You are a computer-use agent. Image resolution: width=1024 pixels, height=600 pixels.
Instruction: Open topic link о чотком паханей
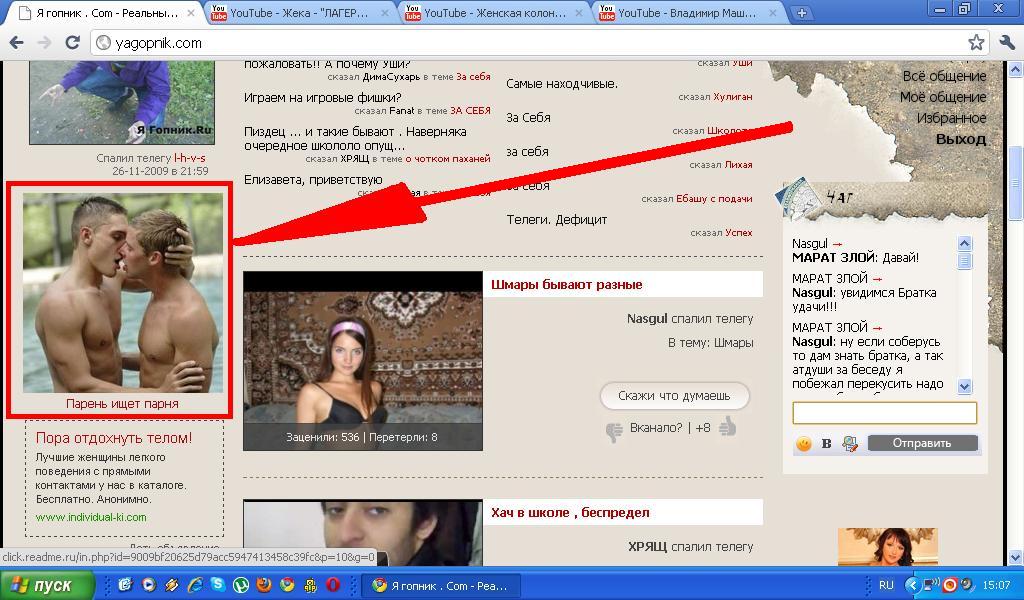coord(447,159)
